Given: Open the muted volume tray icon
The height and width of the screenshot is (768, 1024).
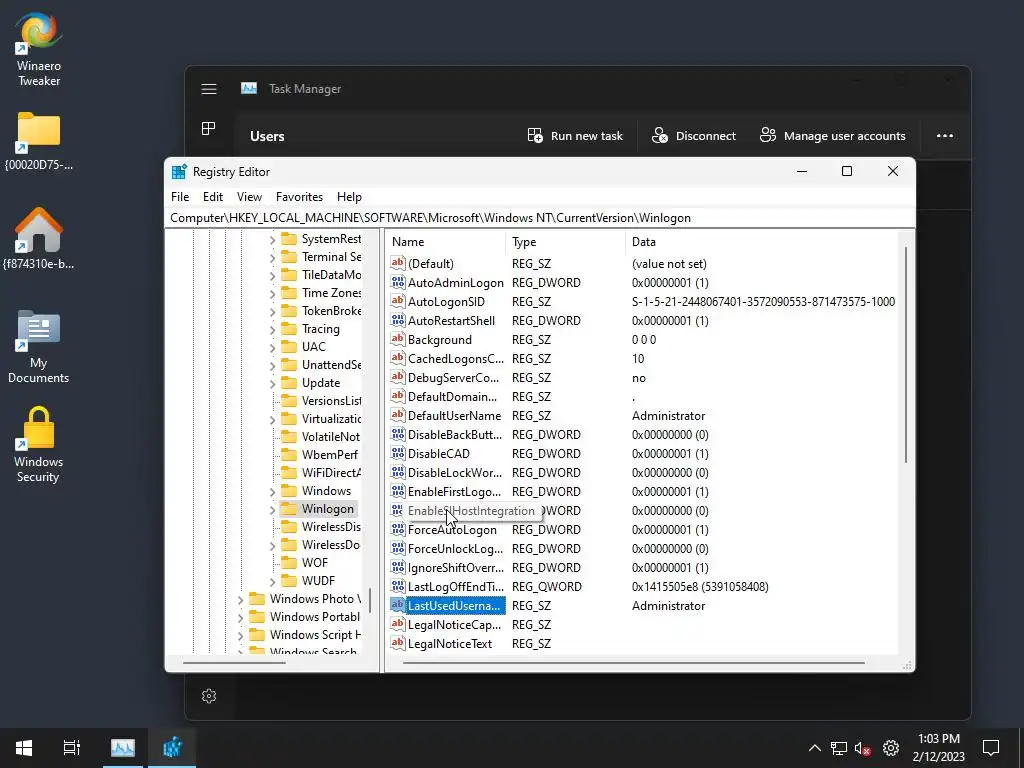Looking at the screenshot, I should (x=862, y=748).
